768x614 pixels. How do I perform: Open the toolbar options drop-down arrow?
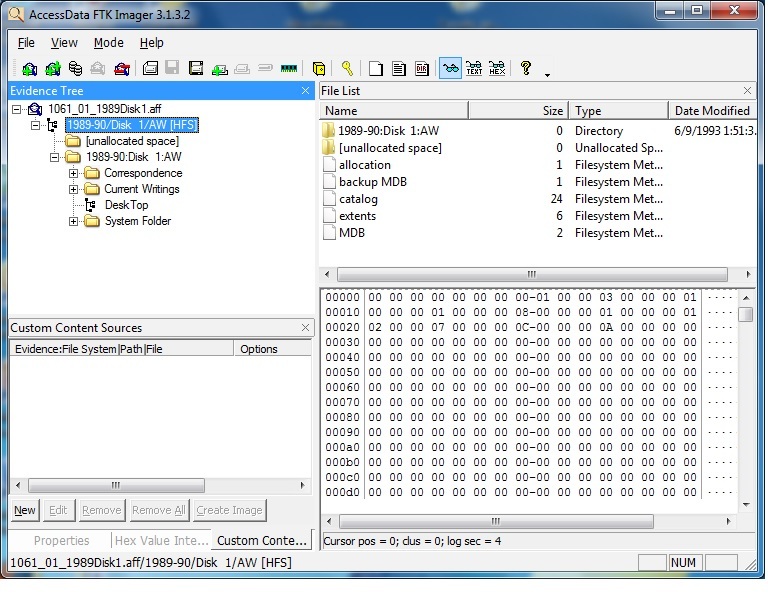[x=548, y=75]
